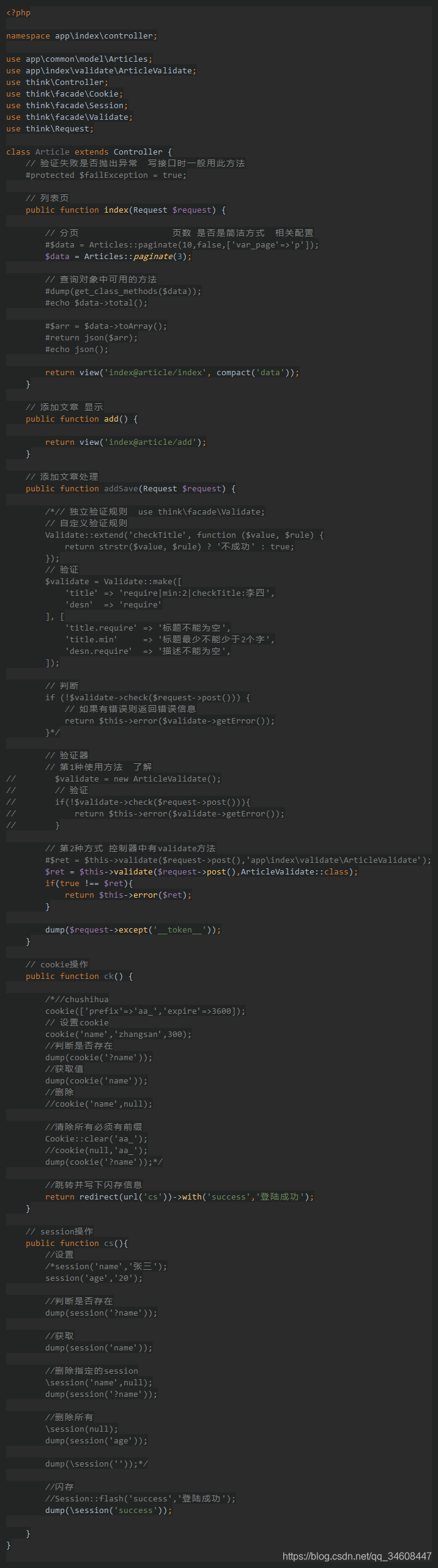
Task: Click the 'use think\Controller;' line
Action: pos(57,82)
